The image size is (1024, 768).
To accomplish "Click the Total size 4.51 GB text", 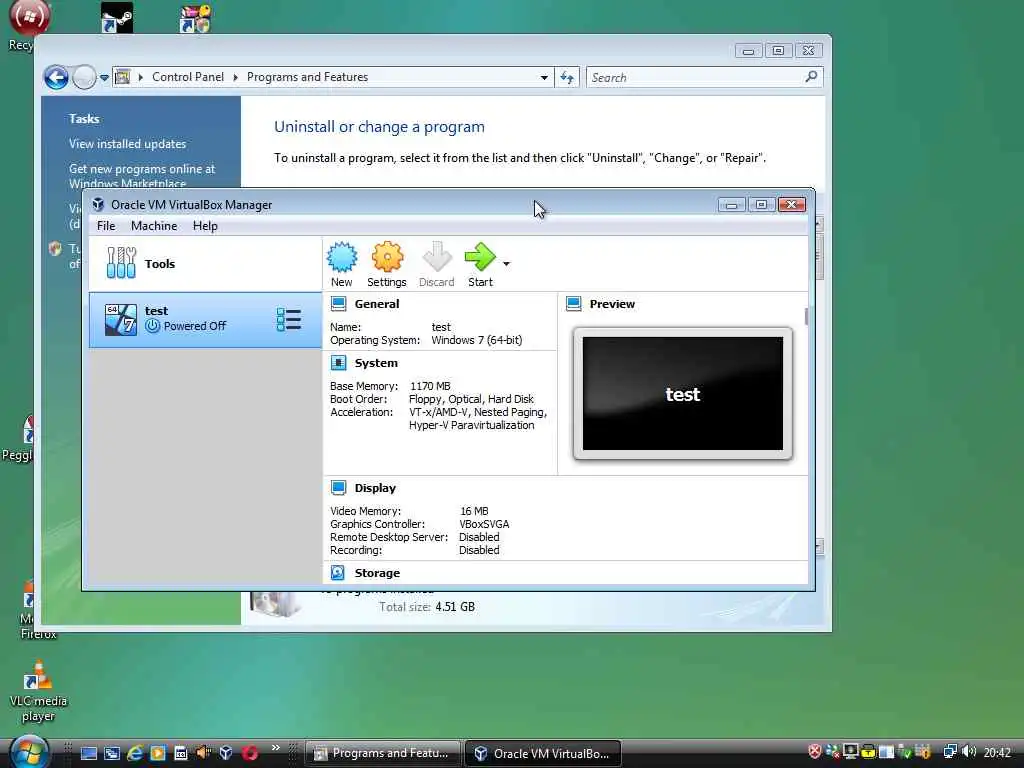I will [427, 607].
